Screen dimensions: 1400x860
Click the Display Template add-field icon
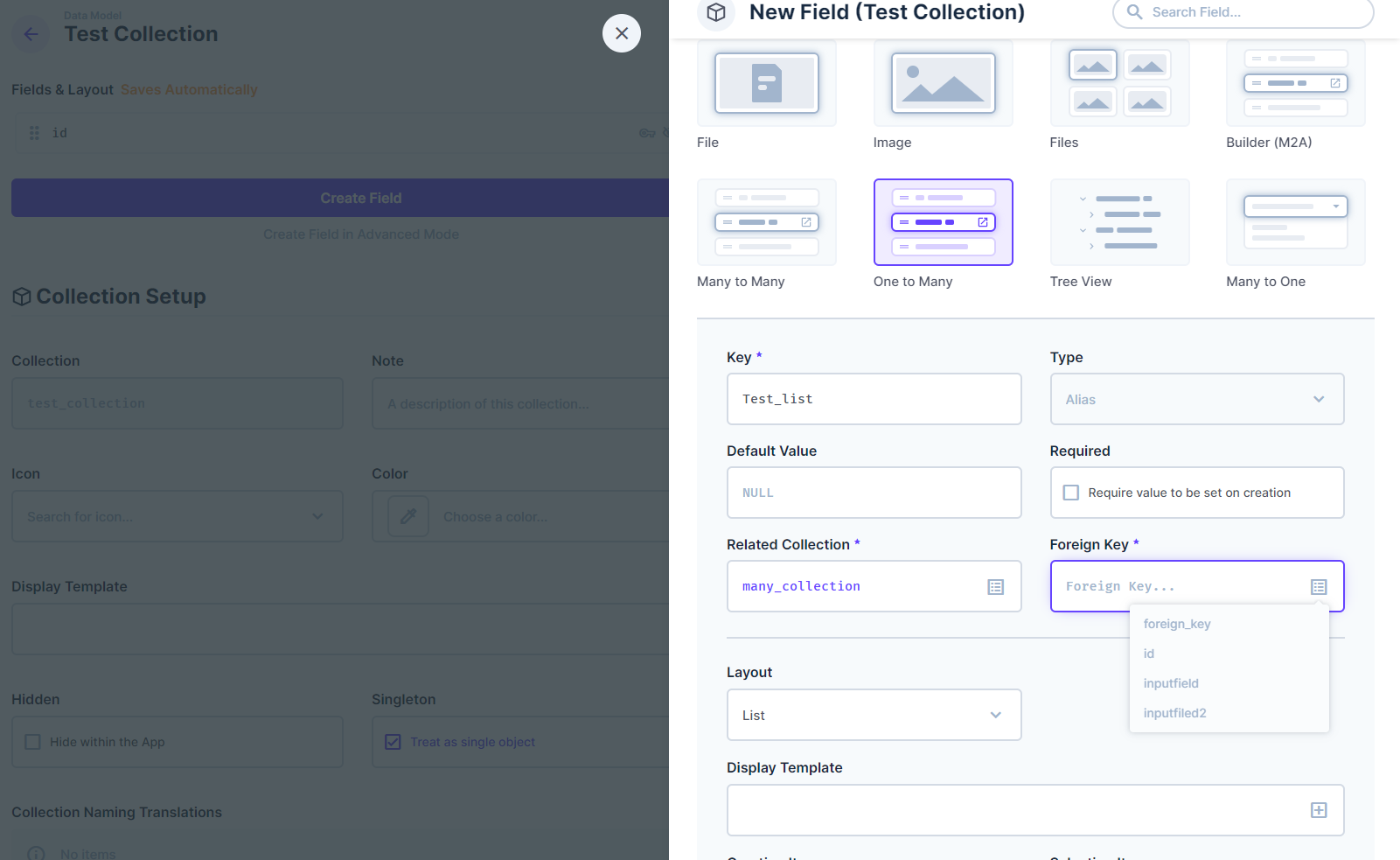[x=1318, y=810]
